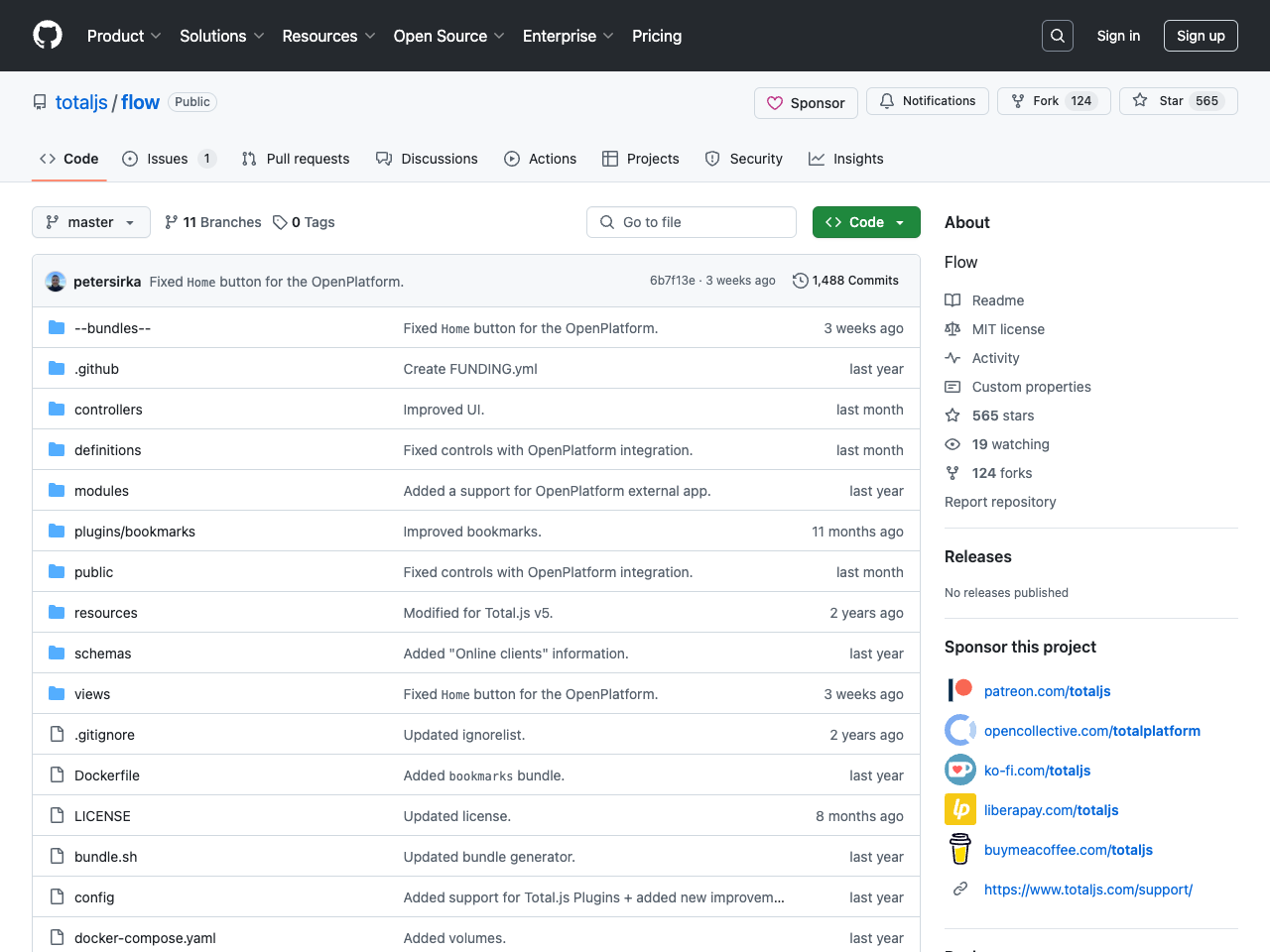The image size is (1270, 952).
Task: Open the Insights tab
Action: pos(846,159)
